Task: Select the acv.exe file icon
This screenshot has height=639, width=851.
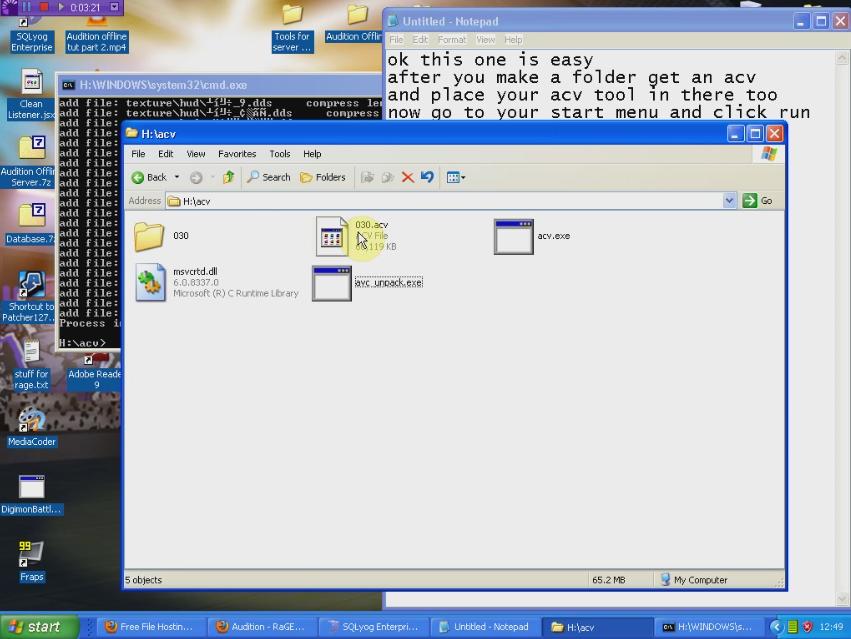Action: pos(513,237)
